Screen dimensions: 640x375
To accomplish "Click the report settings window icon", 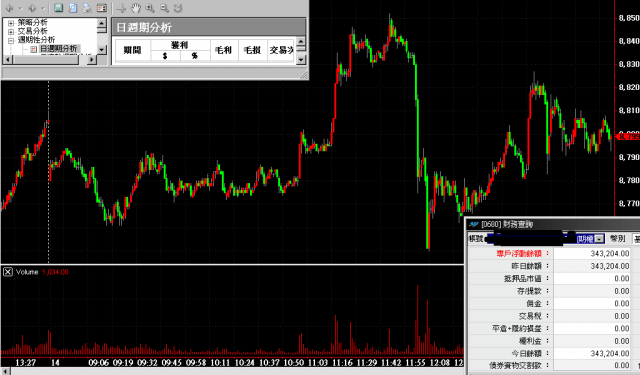I will tap(102, 8).
